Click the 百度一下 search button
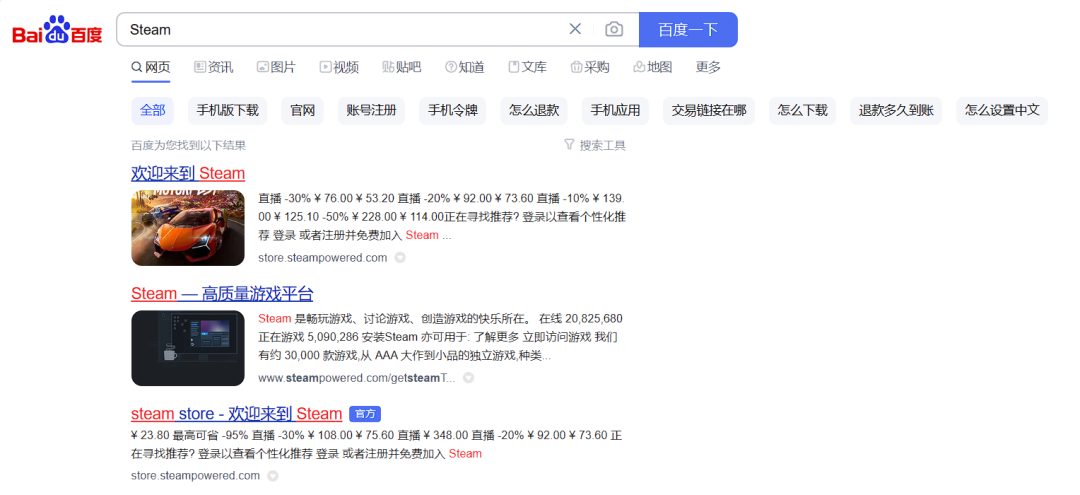 point(688,30)
